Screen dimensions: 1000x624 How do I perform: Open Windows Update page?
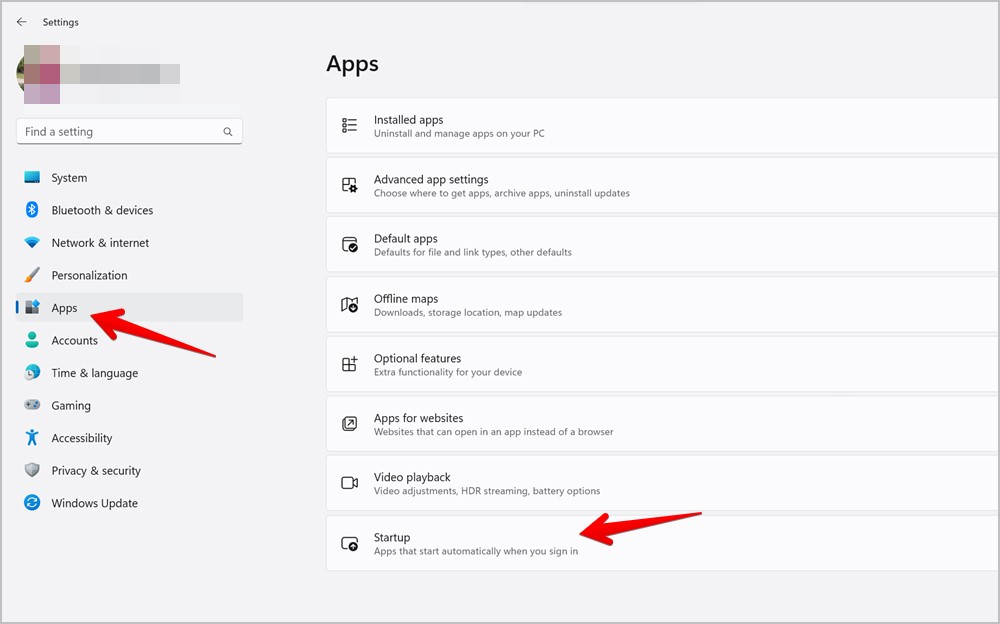[129, 503]
